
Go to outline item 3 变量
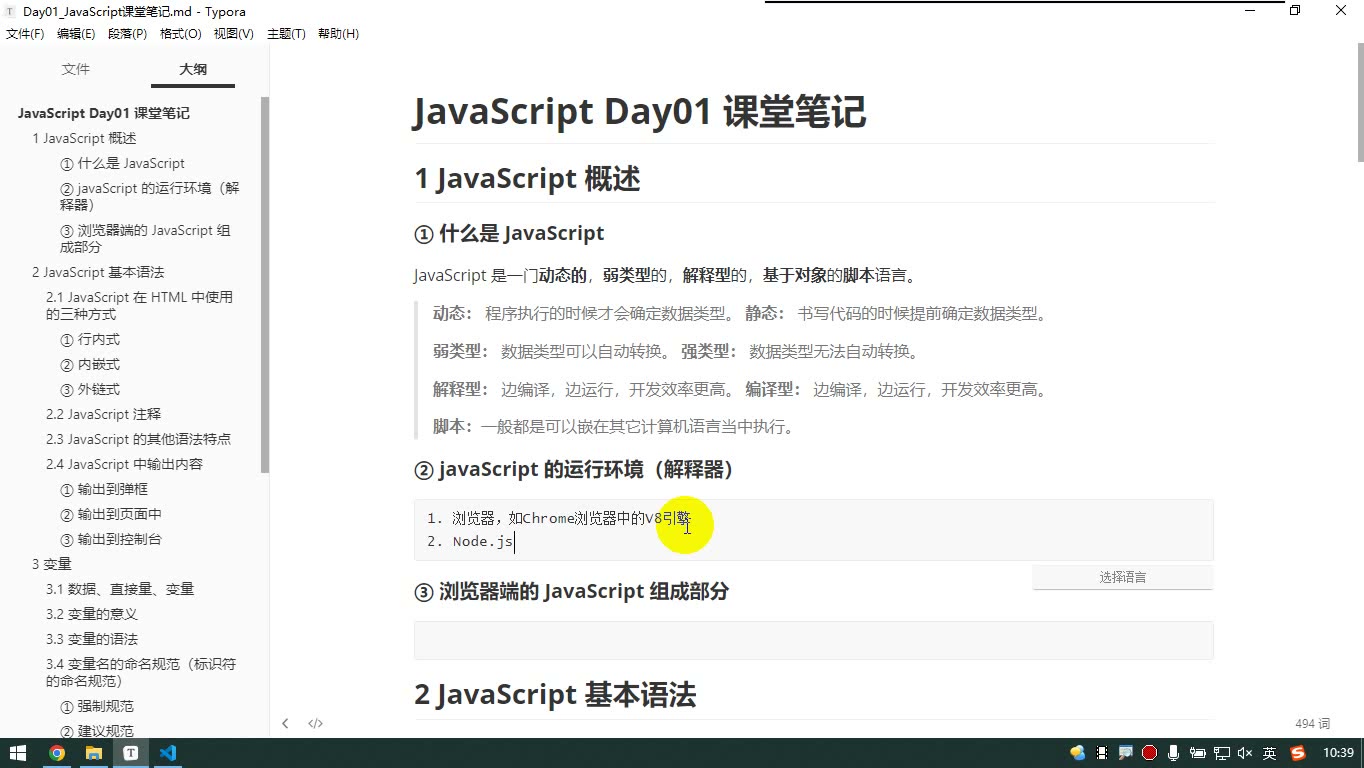point(52,564)
